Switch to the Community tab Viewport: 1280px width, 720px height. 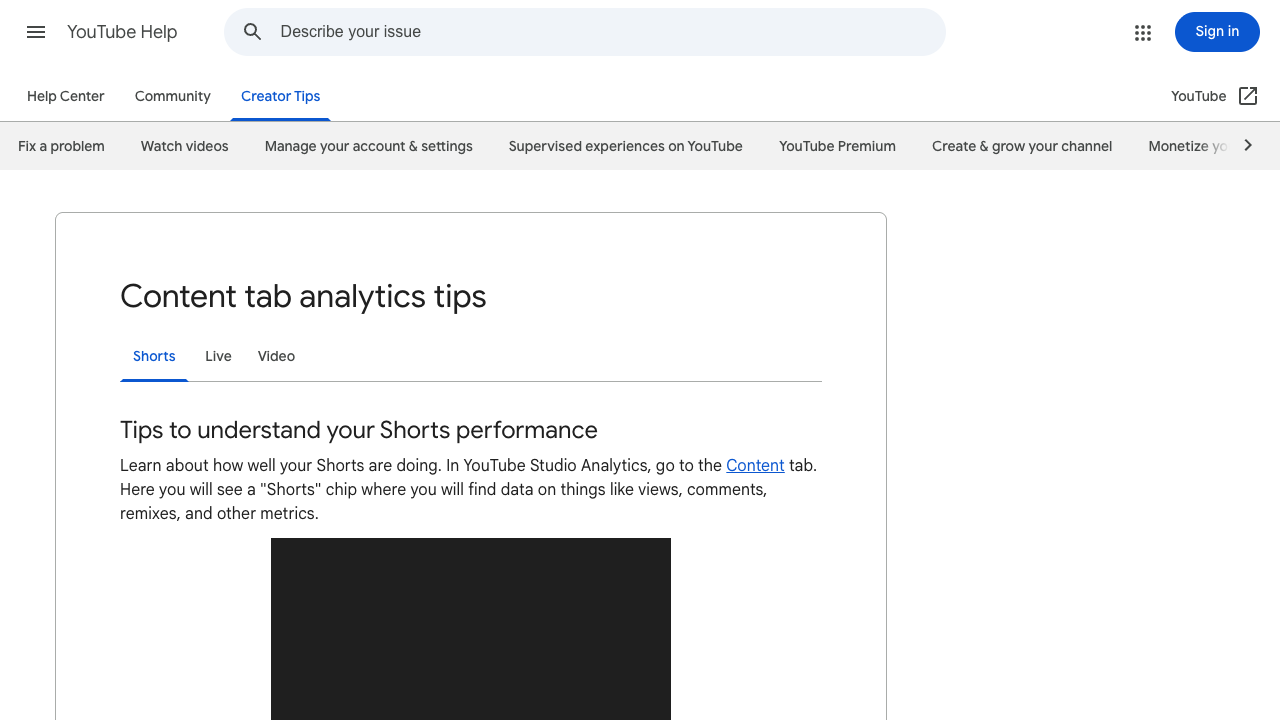[173, 96]
